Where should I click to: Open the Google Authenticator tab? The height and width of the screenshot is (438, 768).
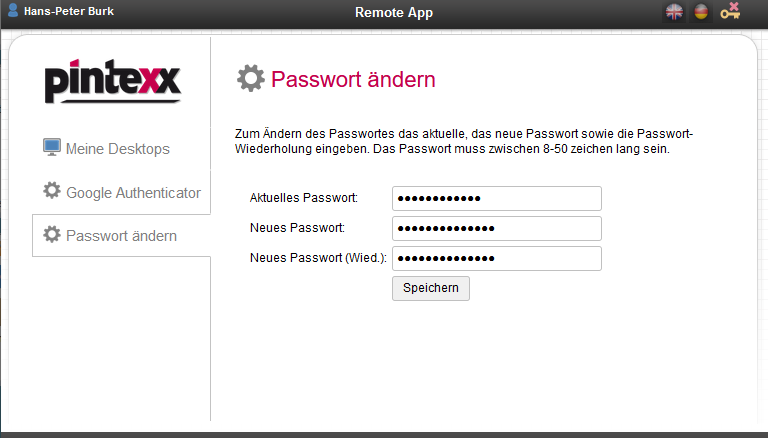(x=133, y=193)
